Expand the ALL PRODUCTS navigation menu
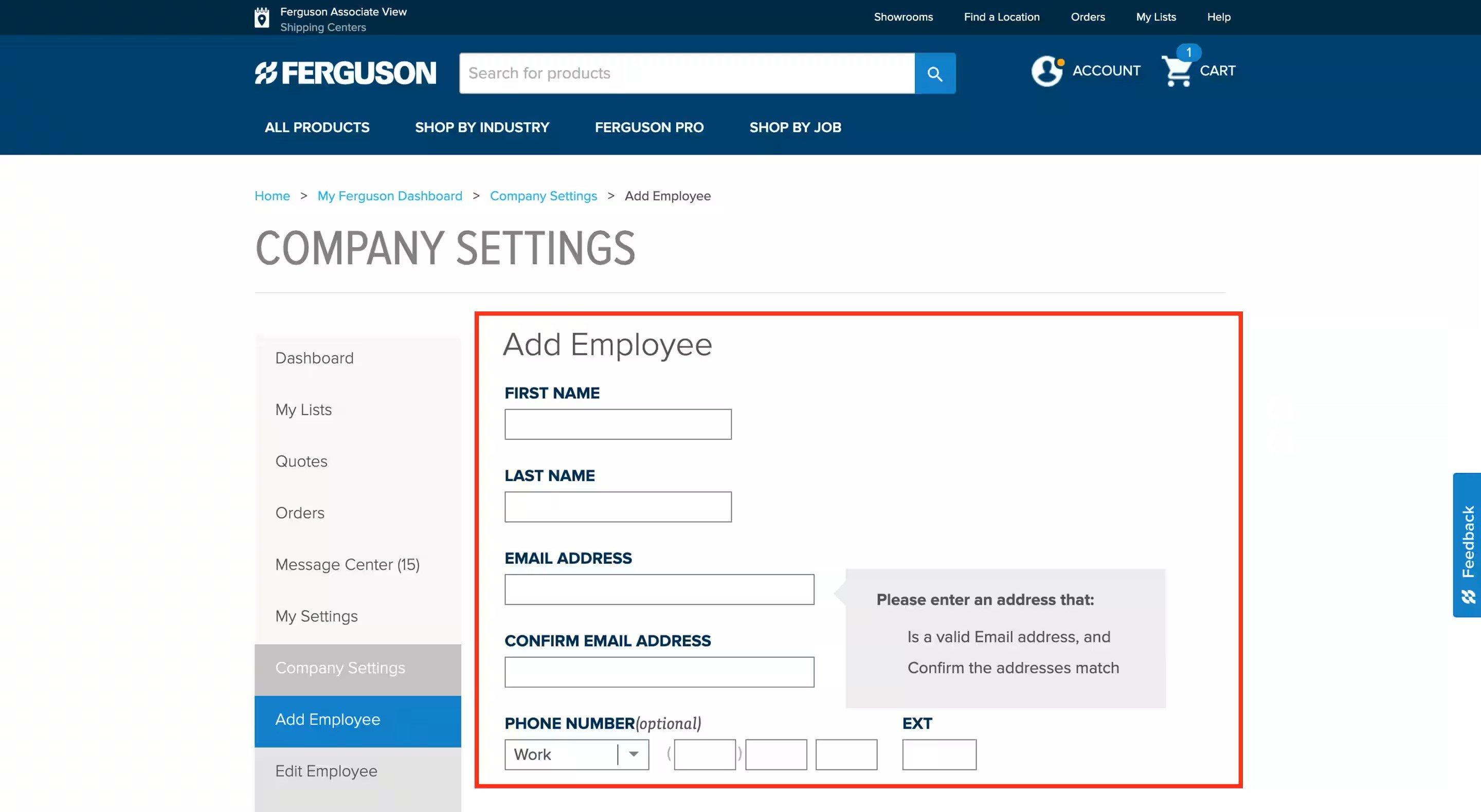Screen dimensions: 1481x812 317,128
